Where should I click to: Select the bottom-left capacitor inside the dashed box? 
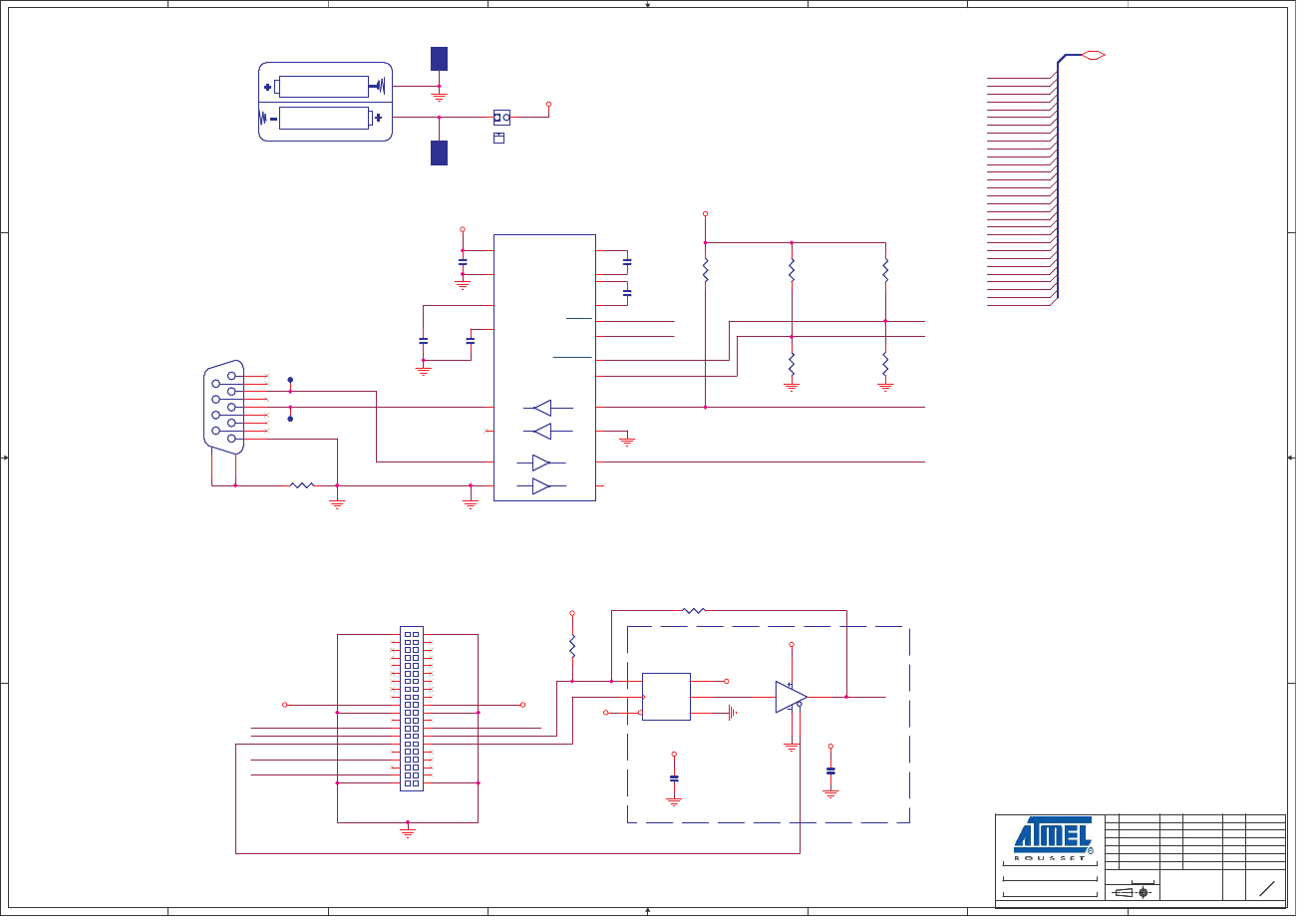pyautogui.click(x=674, y=777)
